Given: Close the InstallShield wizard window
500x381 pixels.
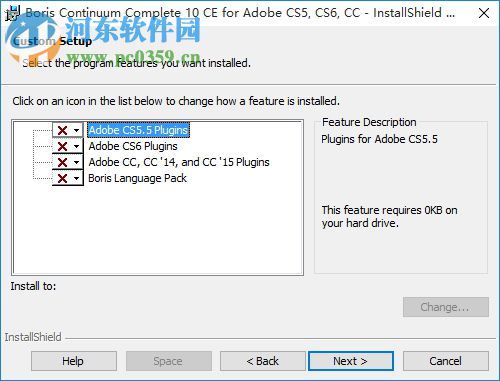Looking at the screenshot, I should [484, 13].
